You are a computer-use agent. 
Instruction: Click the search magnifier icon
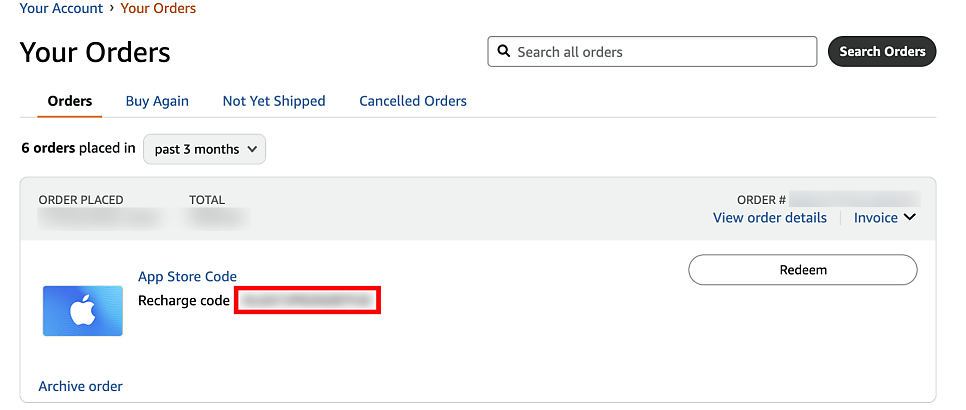click(x=504, y=52)
